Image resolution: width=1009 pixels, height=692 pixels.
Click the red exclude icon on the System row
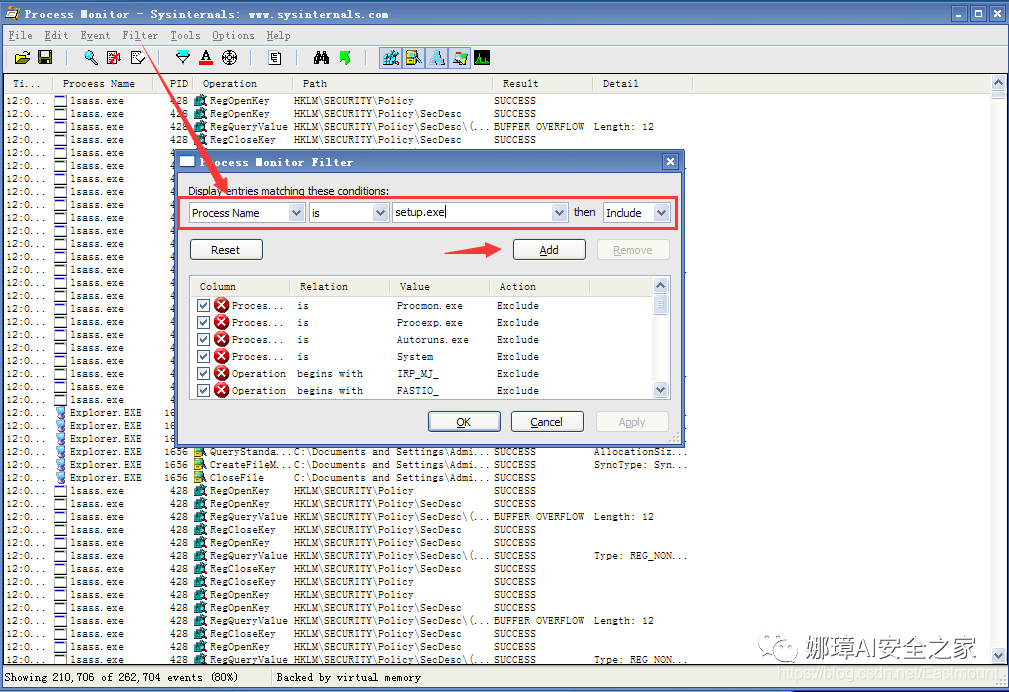[x=221, y=356]
